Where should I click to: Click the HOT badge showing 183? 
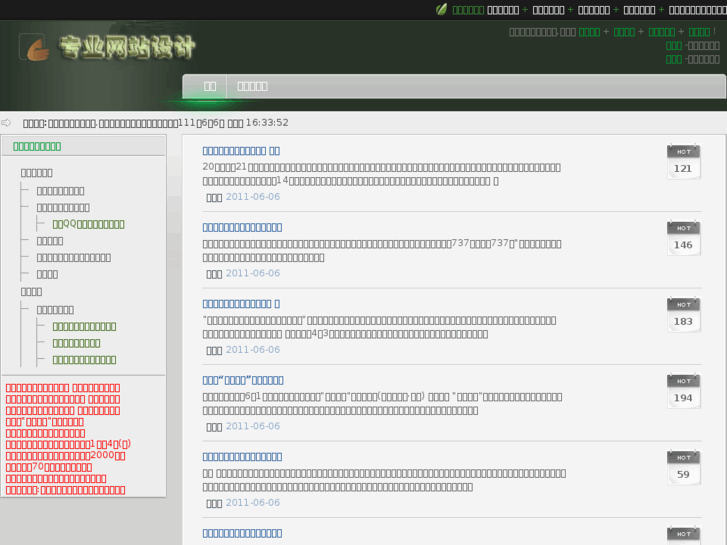(x=683, y=315)
